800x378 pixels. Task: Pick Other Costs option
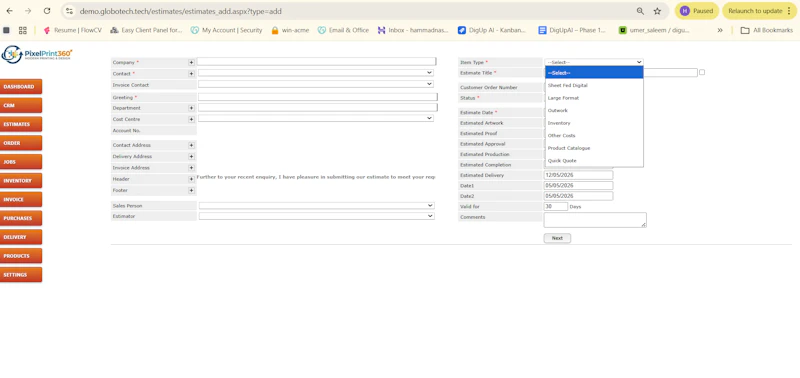point(594,135)
